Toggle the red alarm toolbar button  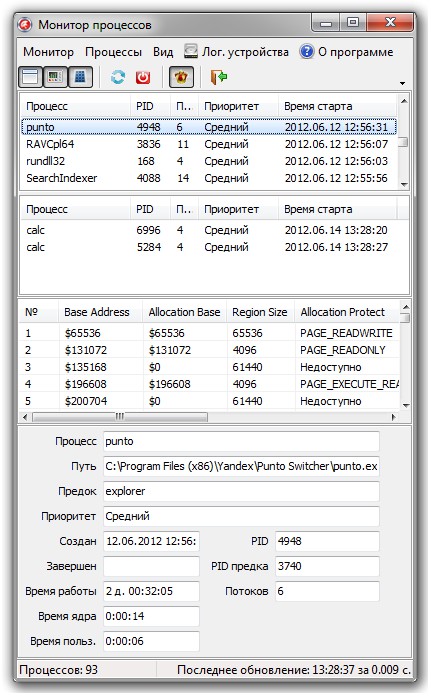(x=181, y=77)
